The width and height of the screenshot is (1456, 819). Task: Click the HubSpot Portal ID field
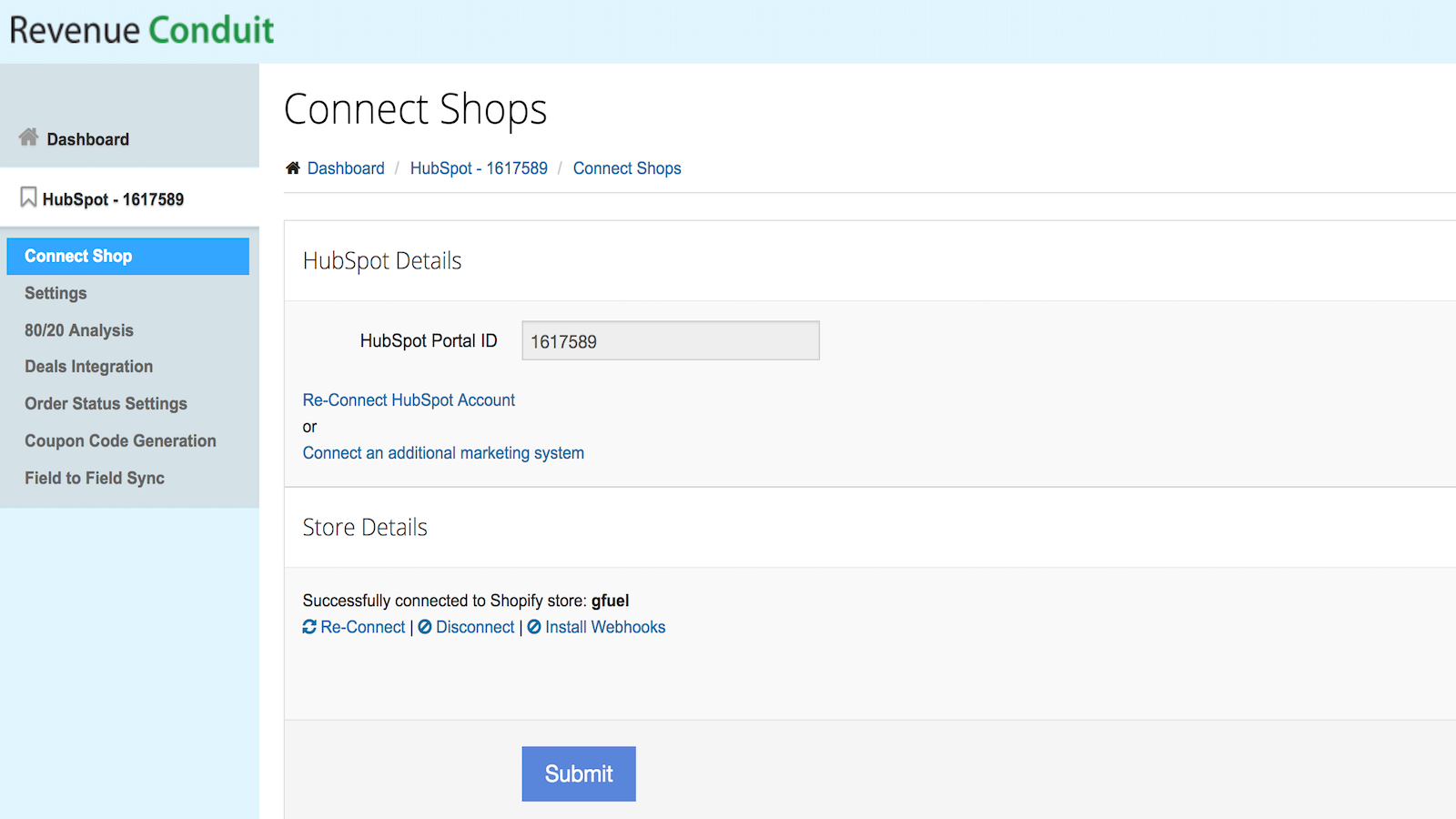tap(670, 341)
